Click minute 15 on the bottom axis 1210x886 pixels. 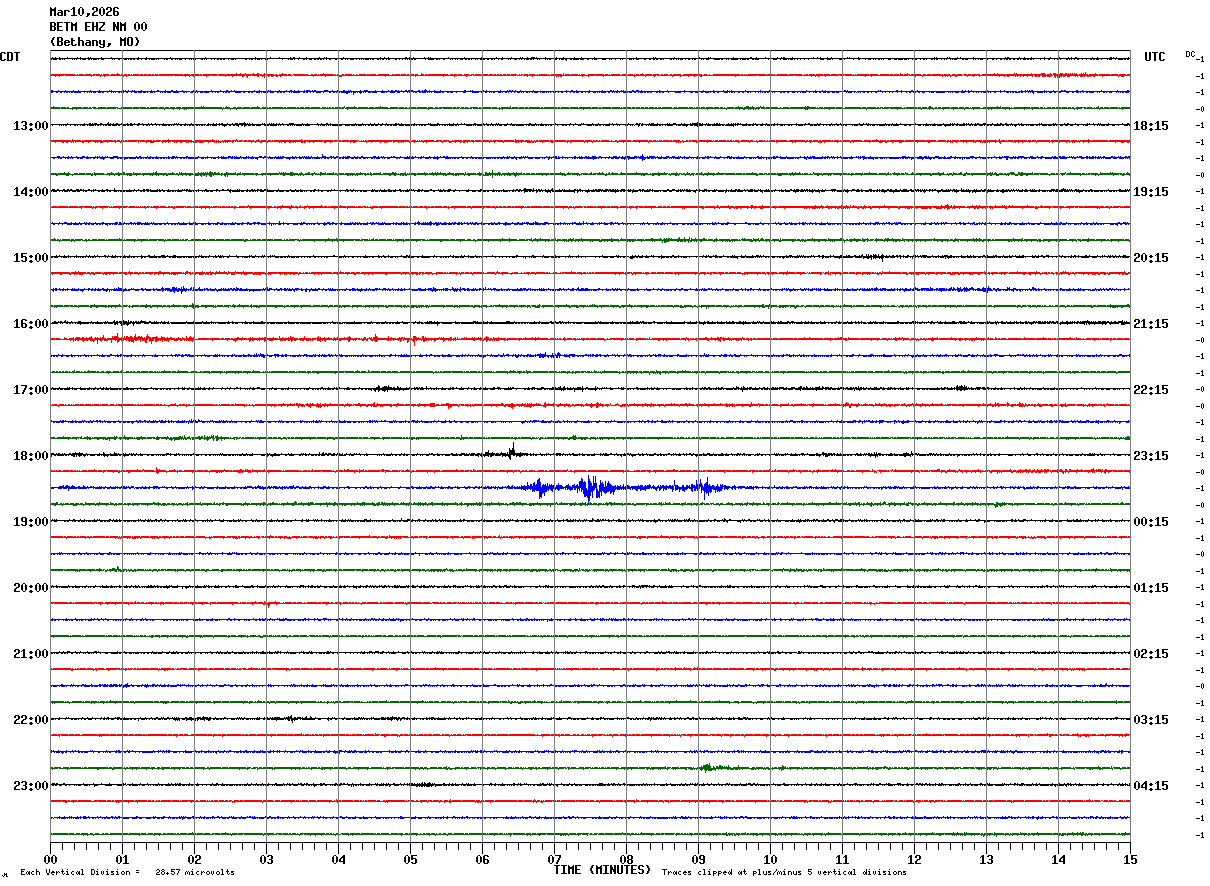point(1130,859)
